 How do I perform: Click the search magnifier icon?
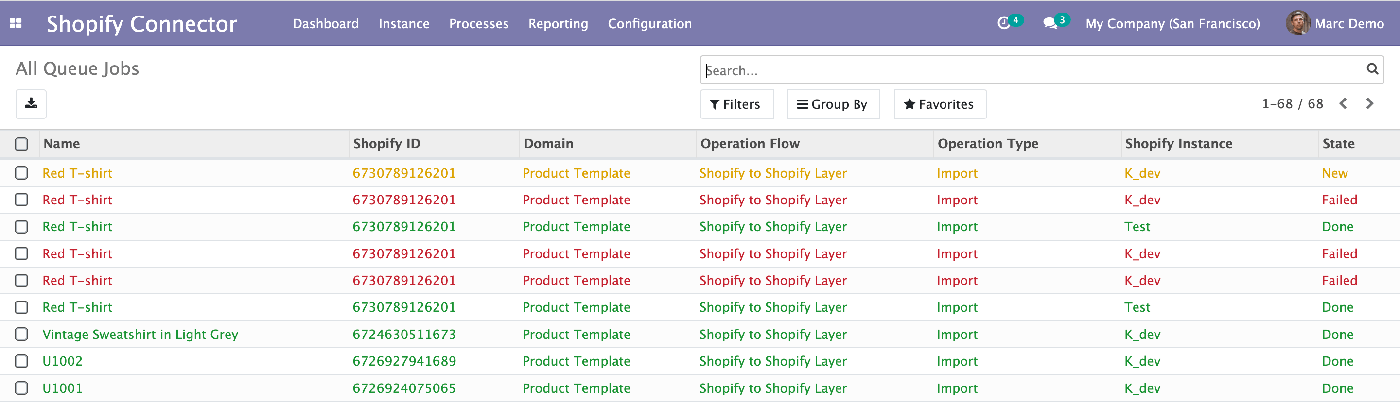click(x=1372, y=70)
